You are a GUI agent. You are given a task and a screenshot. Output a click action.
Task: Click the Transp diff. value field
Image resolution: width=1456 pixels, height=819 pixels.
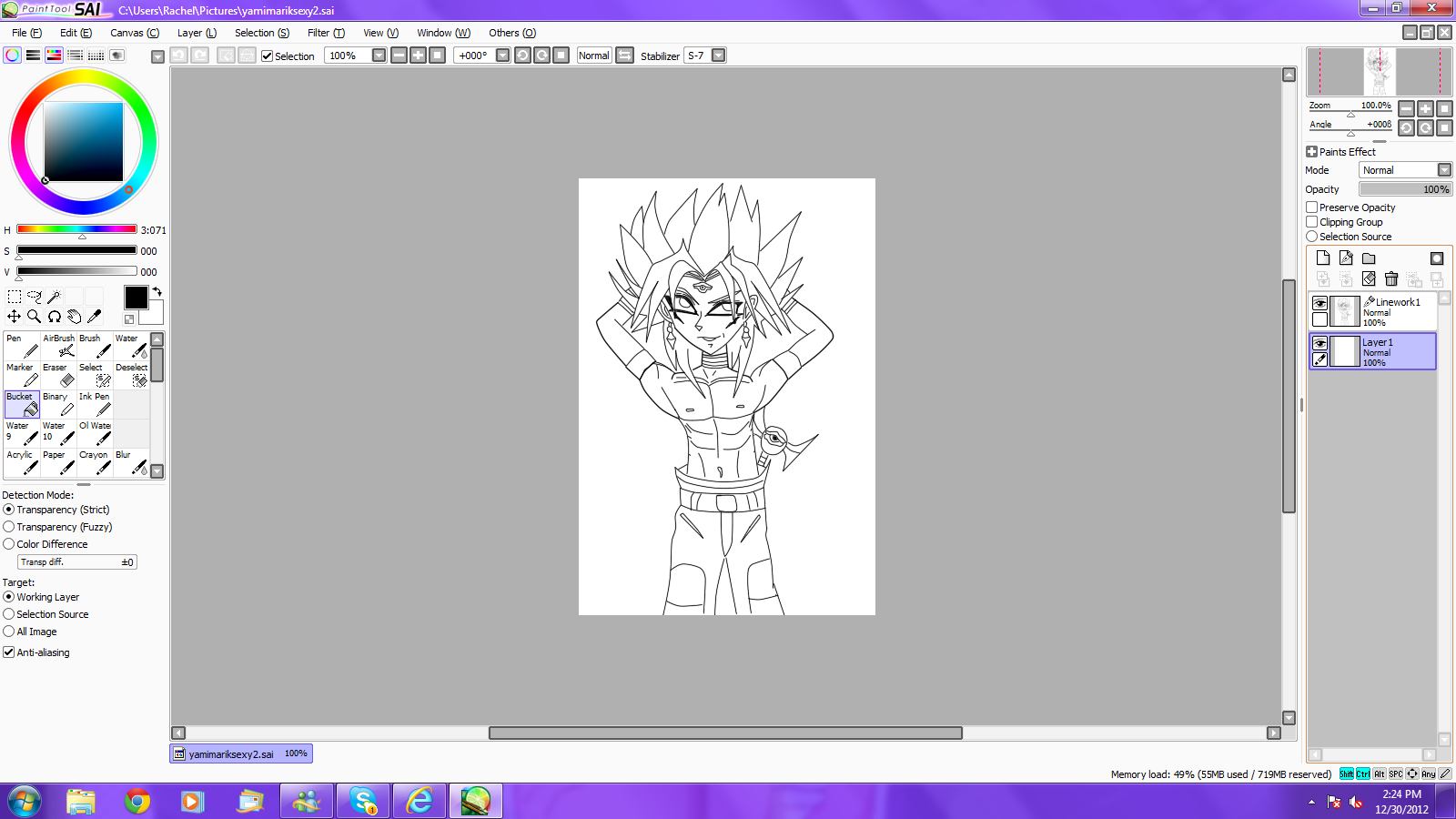pos(77,562)
